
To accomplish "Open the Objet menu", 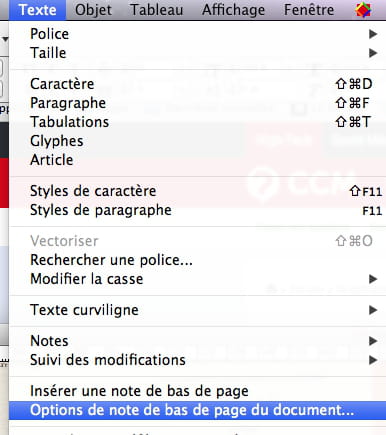I will click(x=93, y=10).
